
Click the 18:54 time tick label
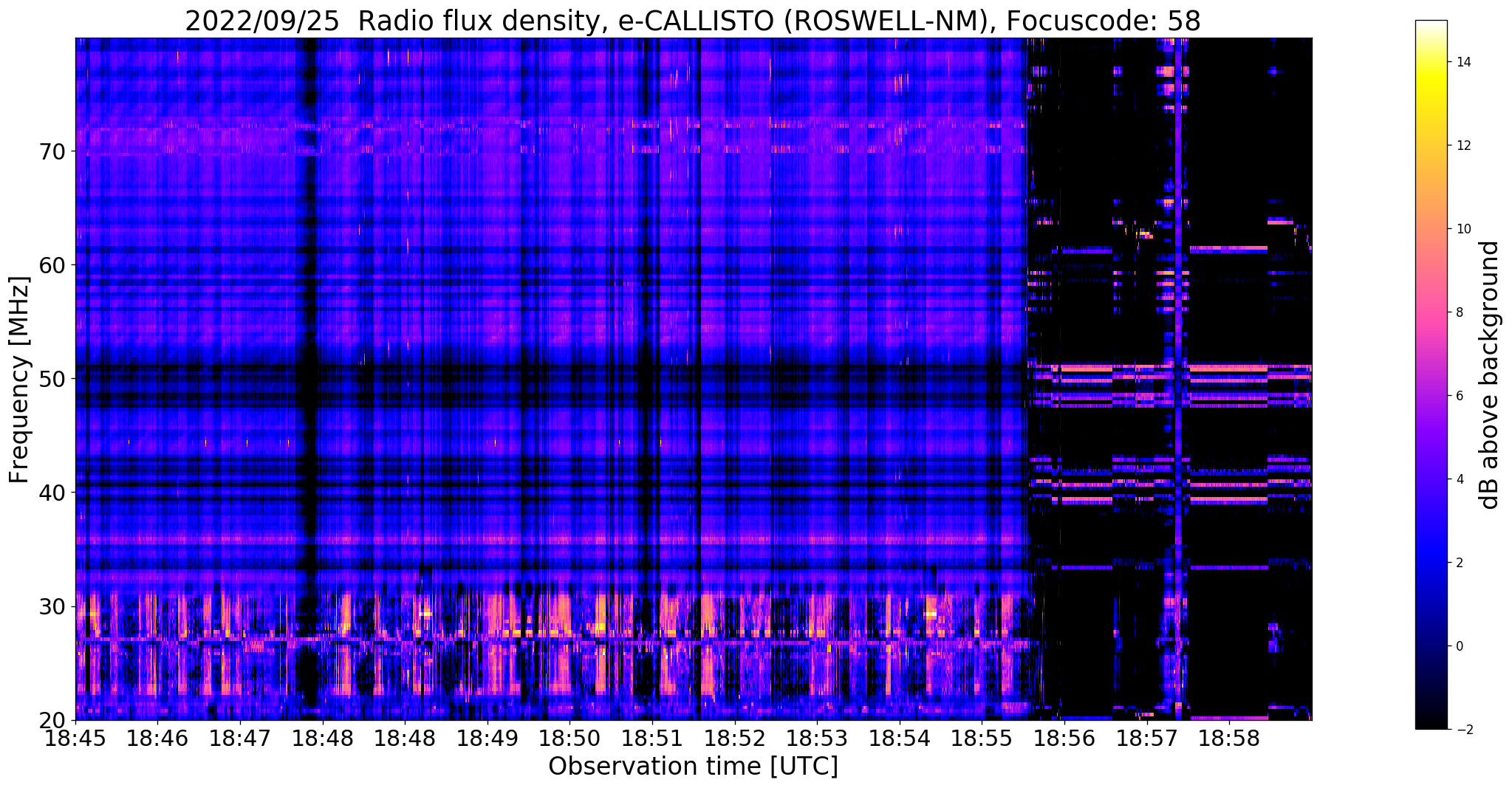point(900,739)
